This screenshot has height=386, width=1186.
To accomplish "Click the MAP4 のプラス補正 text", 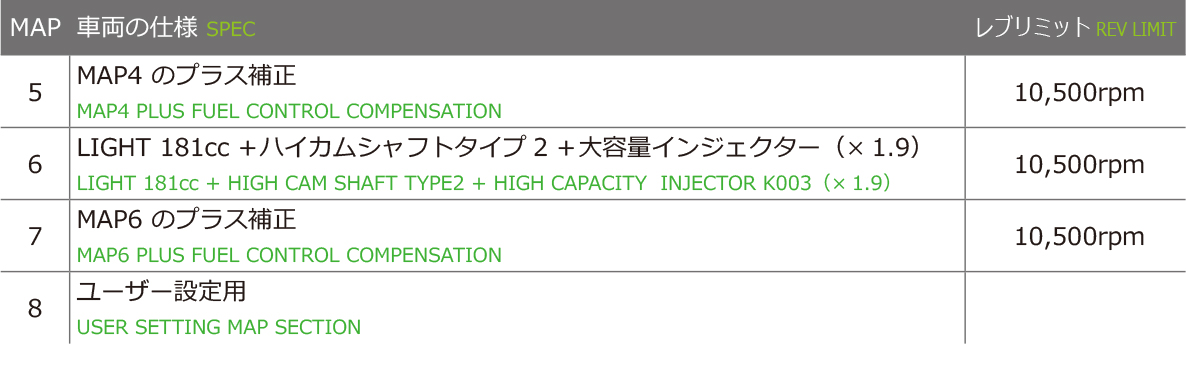I will pyautogui.click(x=186, y=76).
